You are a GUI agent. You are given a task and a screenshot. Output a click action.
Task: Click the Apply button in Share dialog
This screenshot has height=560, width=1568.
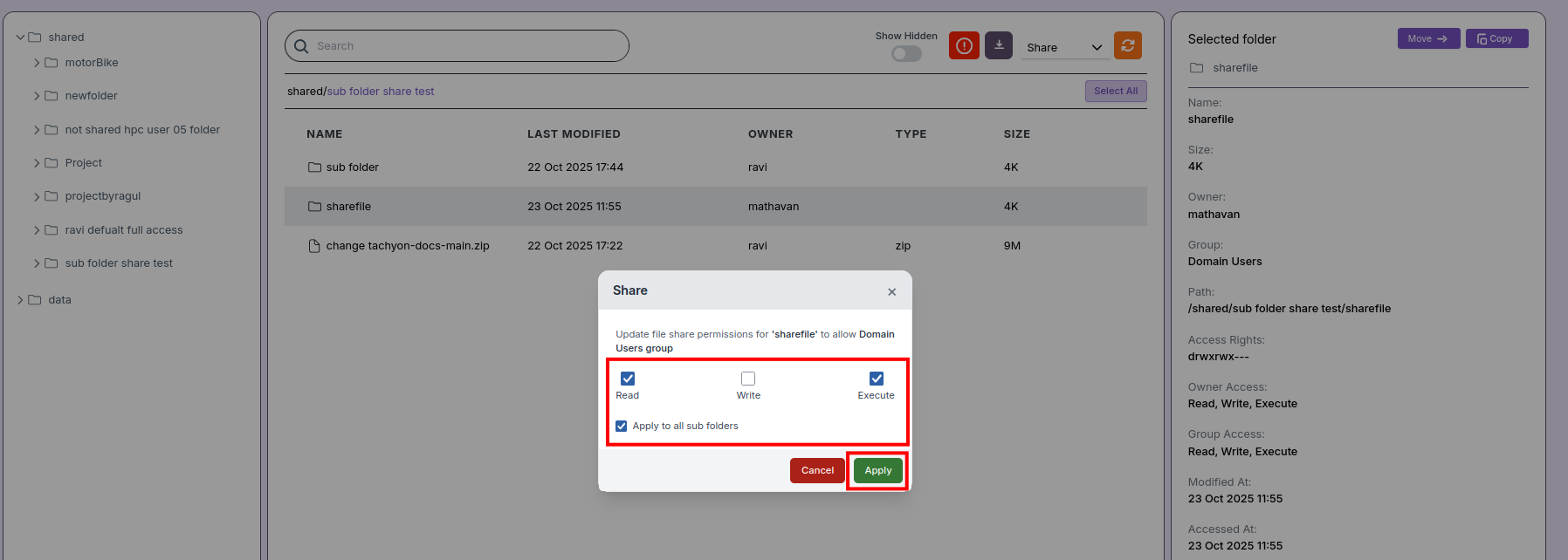pos(878,470)
